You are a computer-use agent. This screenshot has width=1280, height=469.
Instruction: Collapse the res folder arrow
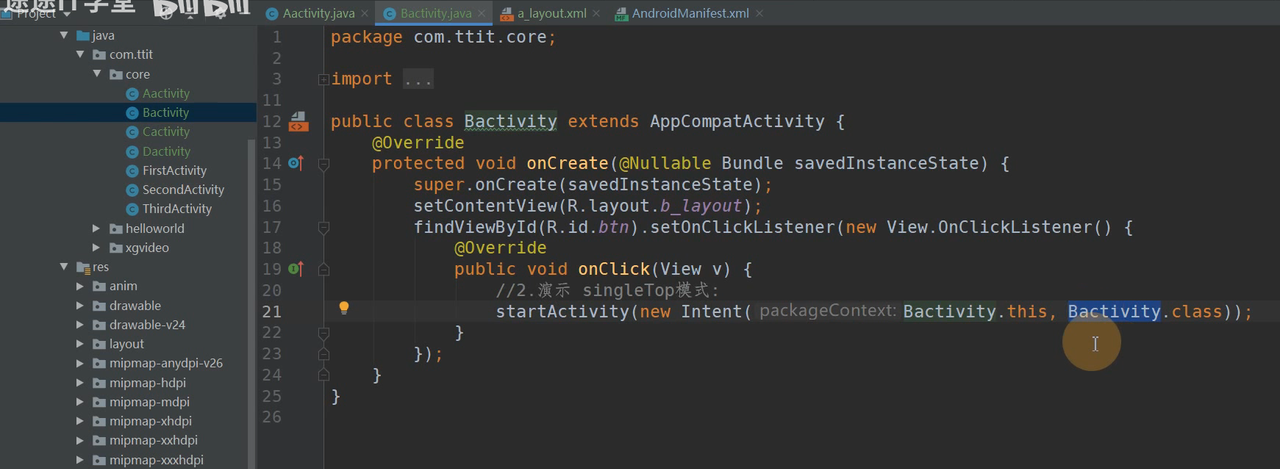pos(64,267)
